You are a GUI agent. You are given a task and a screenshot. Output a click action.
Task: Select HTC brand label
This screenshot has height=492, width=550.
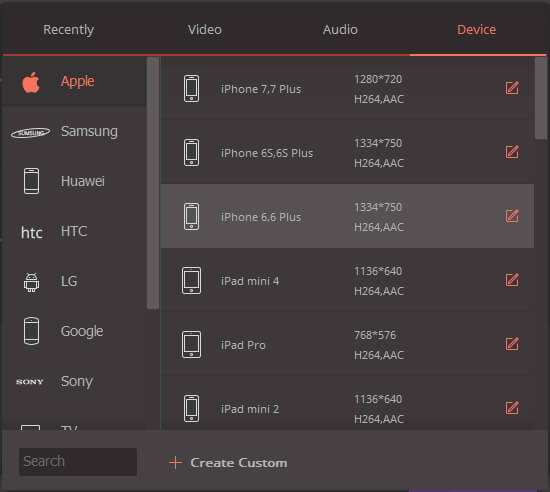pos(74,231)
